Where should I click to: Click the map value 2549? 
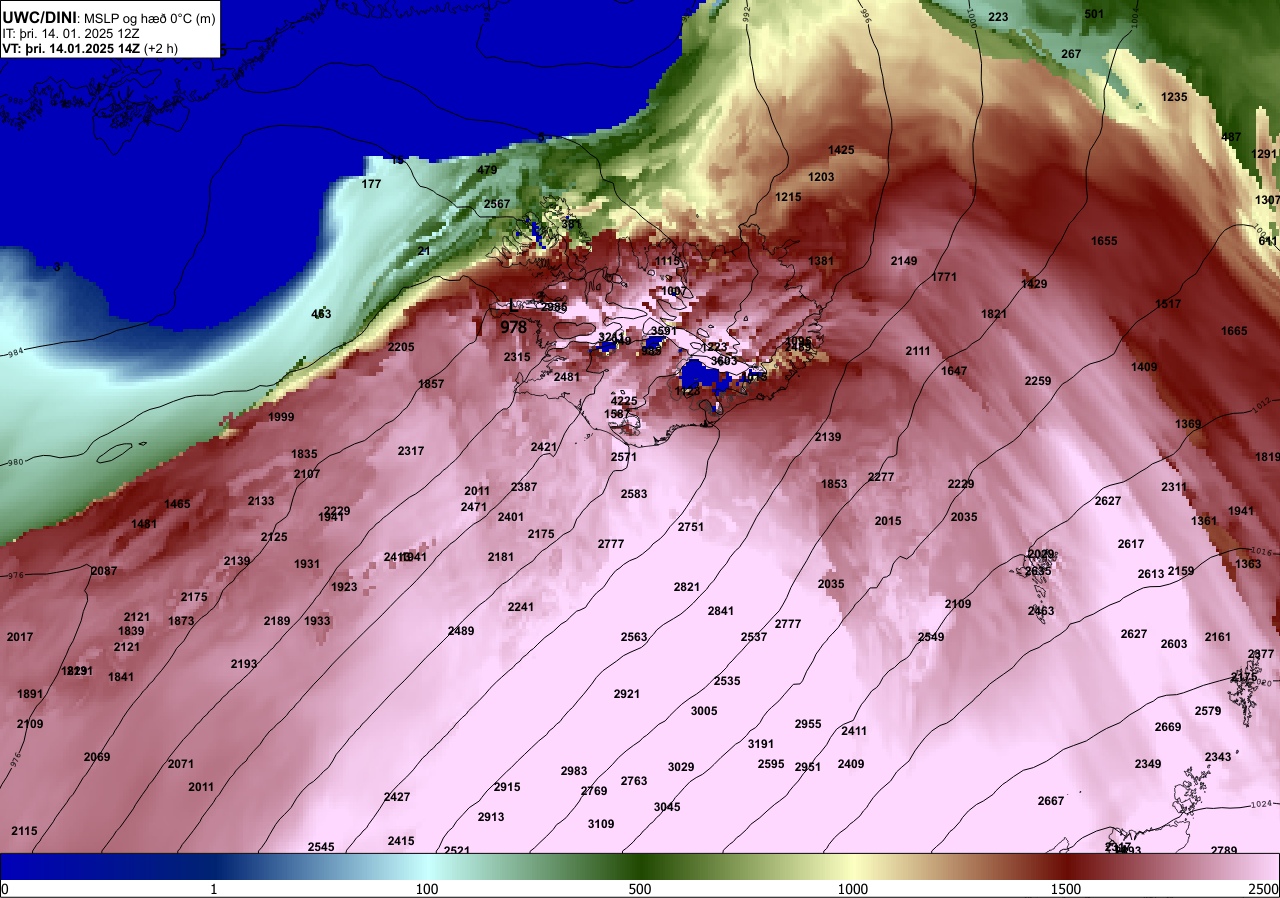[x=931, y=637]
